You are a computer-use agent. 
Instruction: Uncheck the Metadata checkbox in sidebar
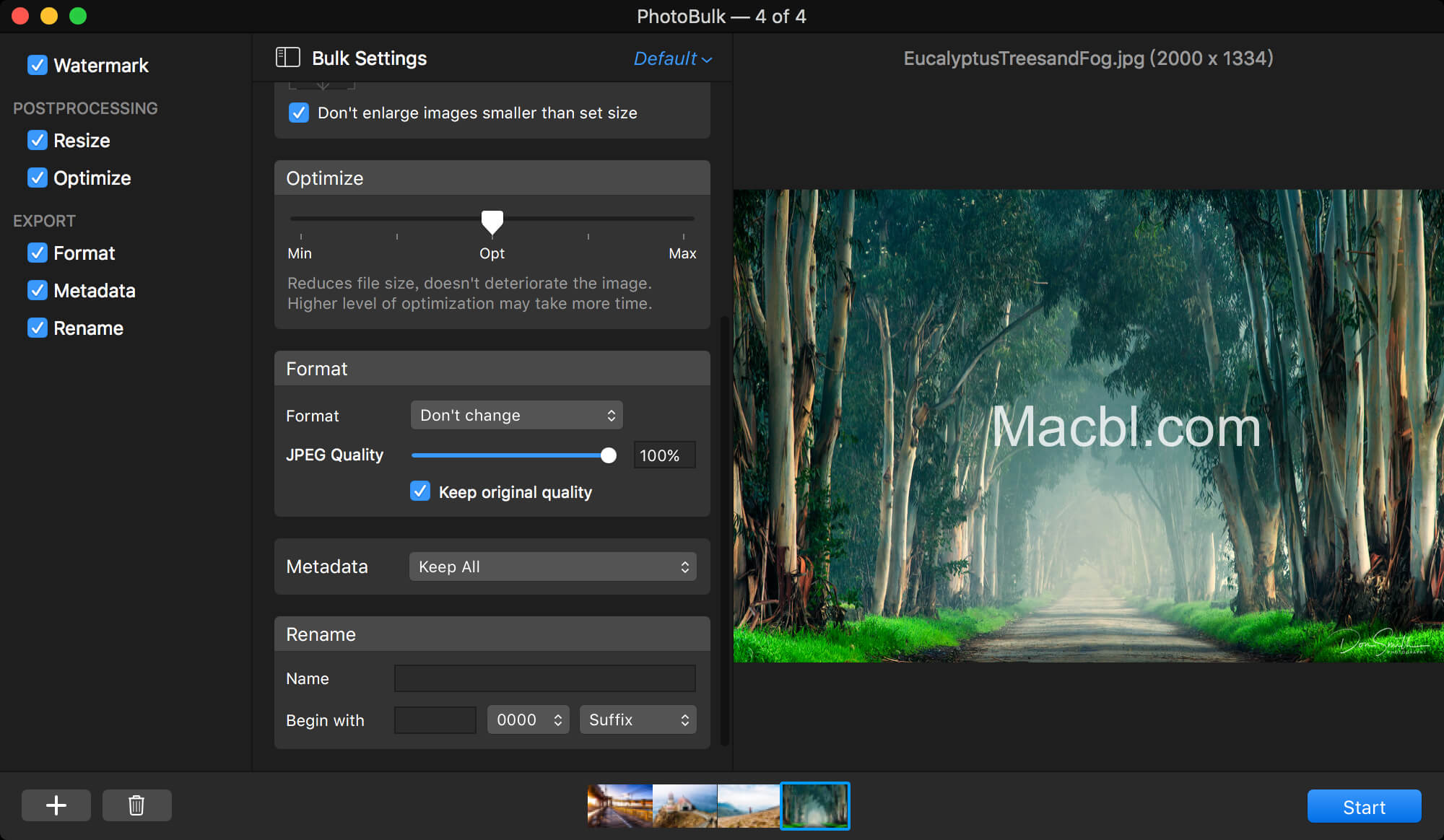pyautogui.click(x=38, y=290)
